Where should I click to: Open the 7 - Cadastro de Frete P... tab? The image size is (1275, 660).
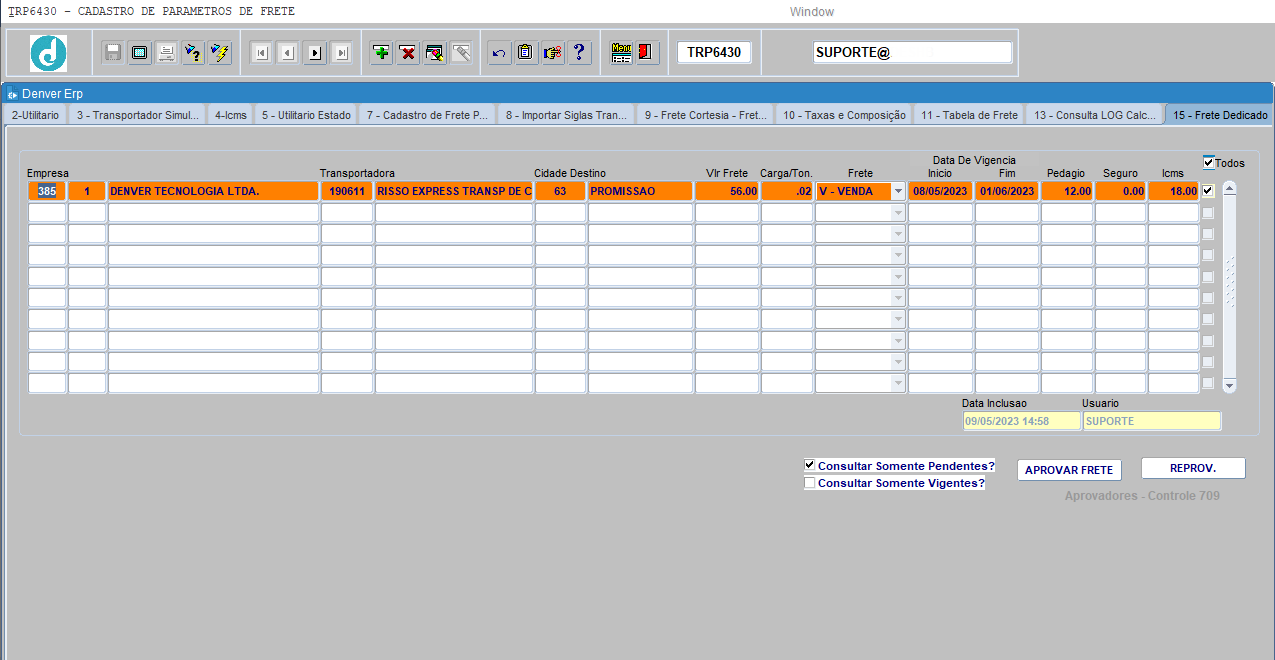coord(427,115)
